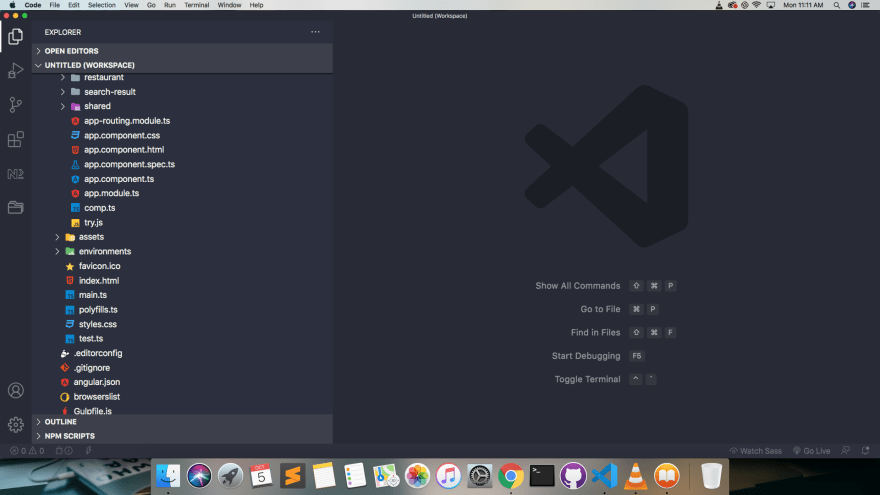Screen dimensions: 880x495
Task: Open Photos app from the dock
Action: click(417, 476)
